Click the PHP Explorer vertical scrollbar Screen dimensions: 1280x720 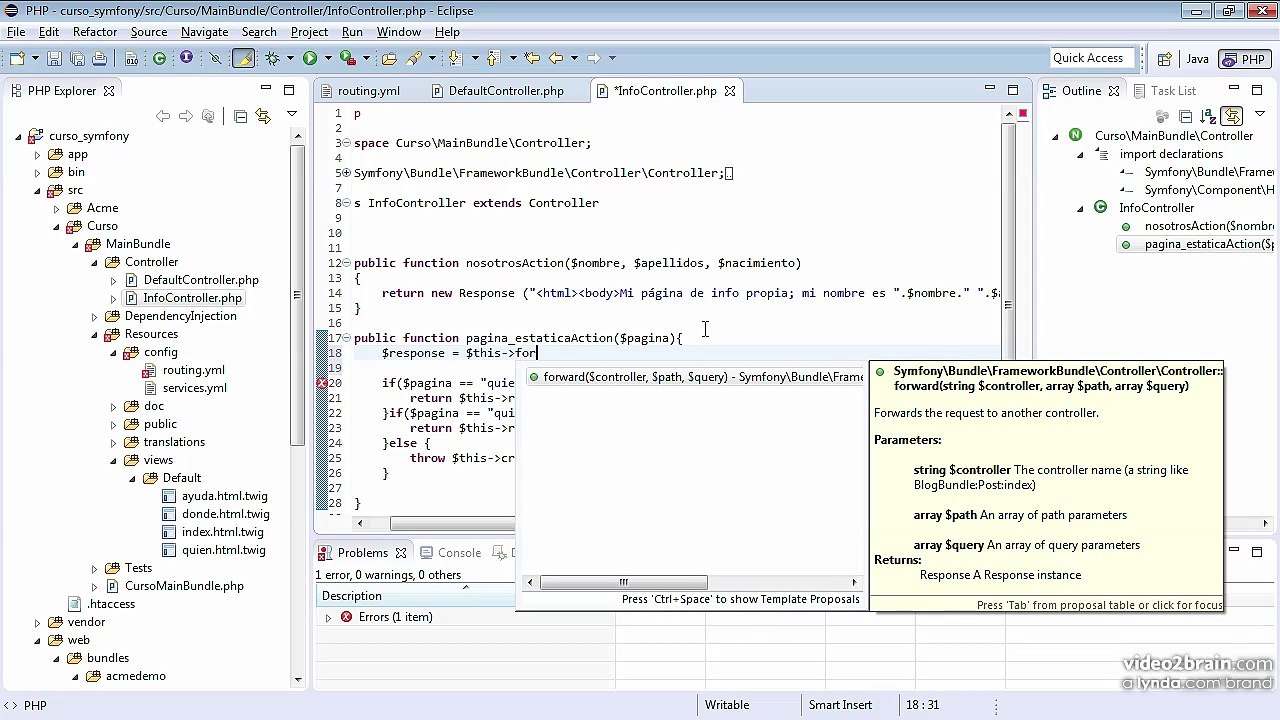pyautogui.click(x=298, y=297)
